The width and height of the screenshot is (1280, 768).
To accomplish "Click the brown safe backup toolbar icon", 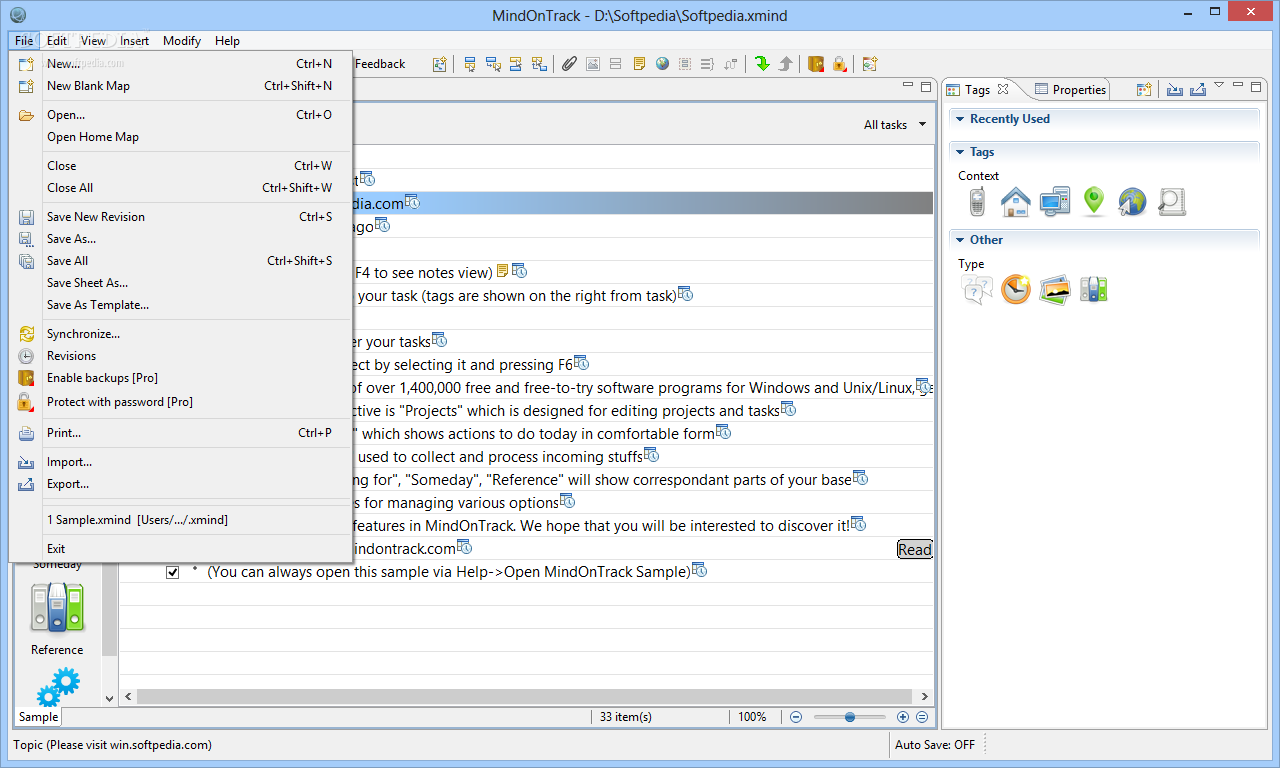I will point(816,64).
